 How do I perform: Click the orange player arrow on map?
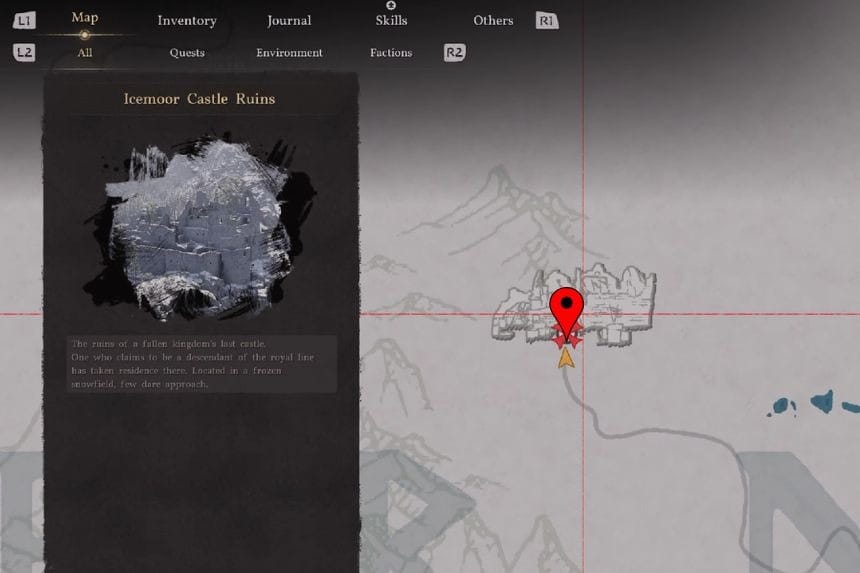coord(567,357)
